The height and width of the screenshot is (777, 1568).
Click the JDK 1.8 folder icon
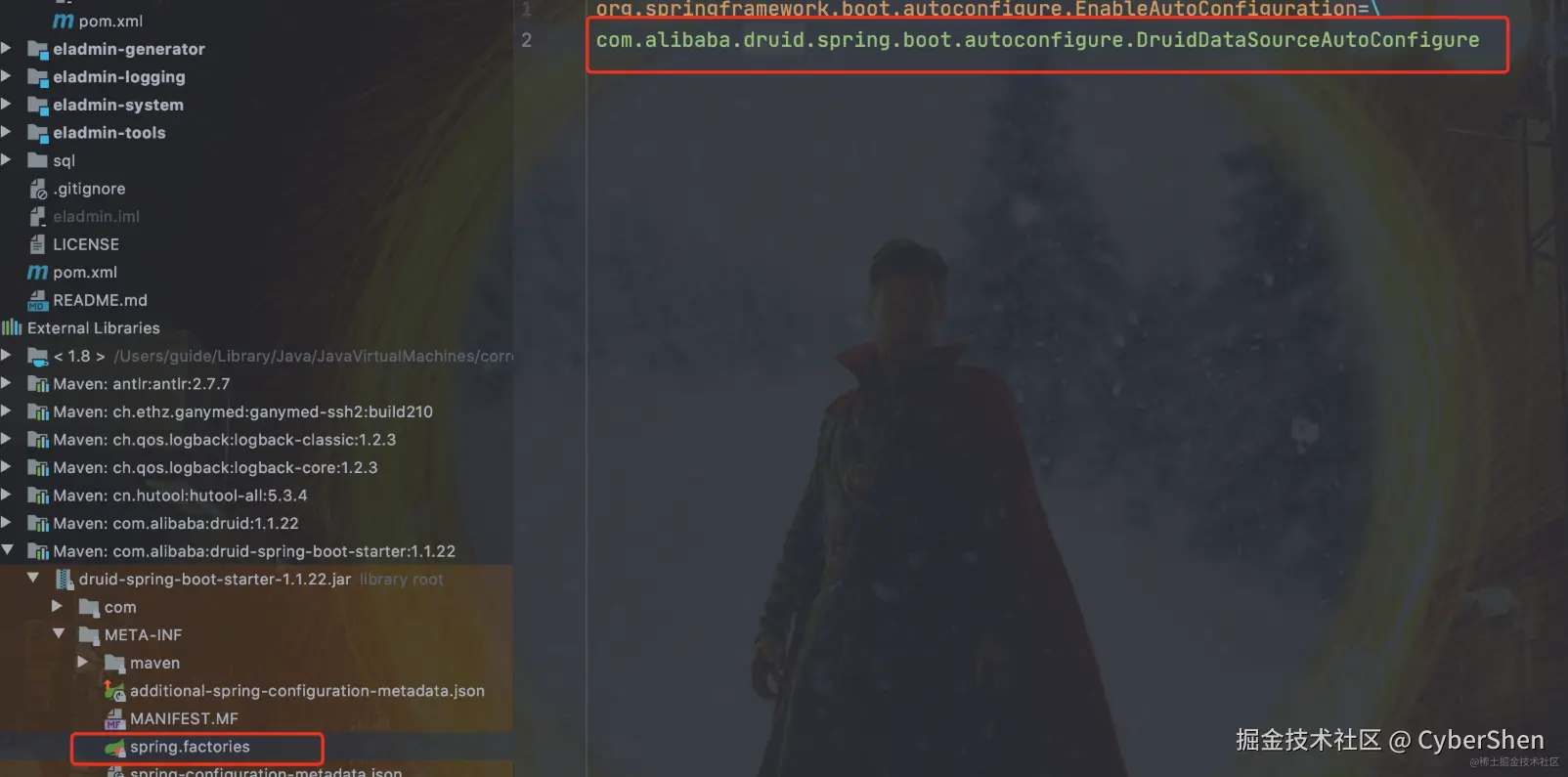(38, 356)
